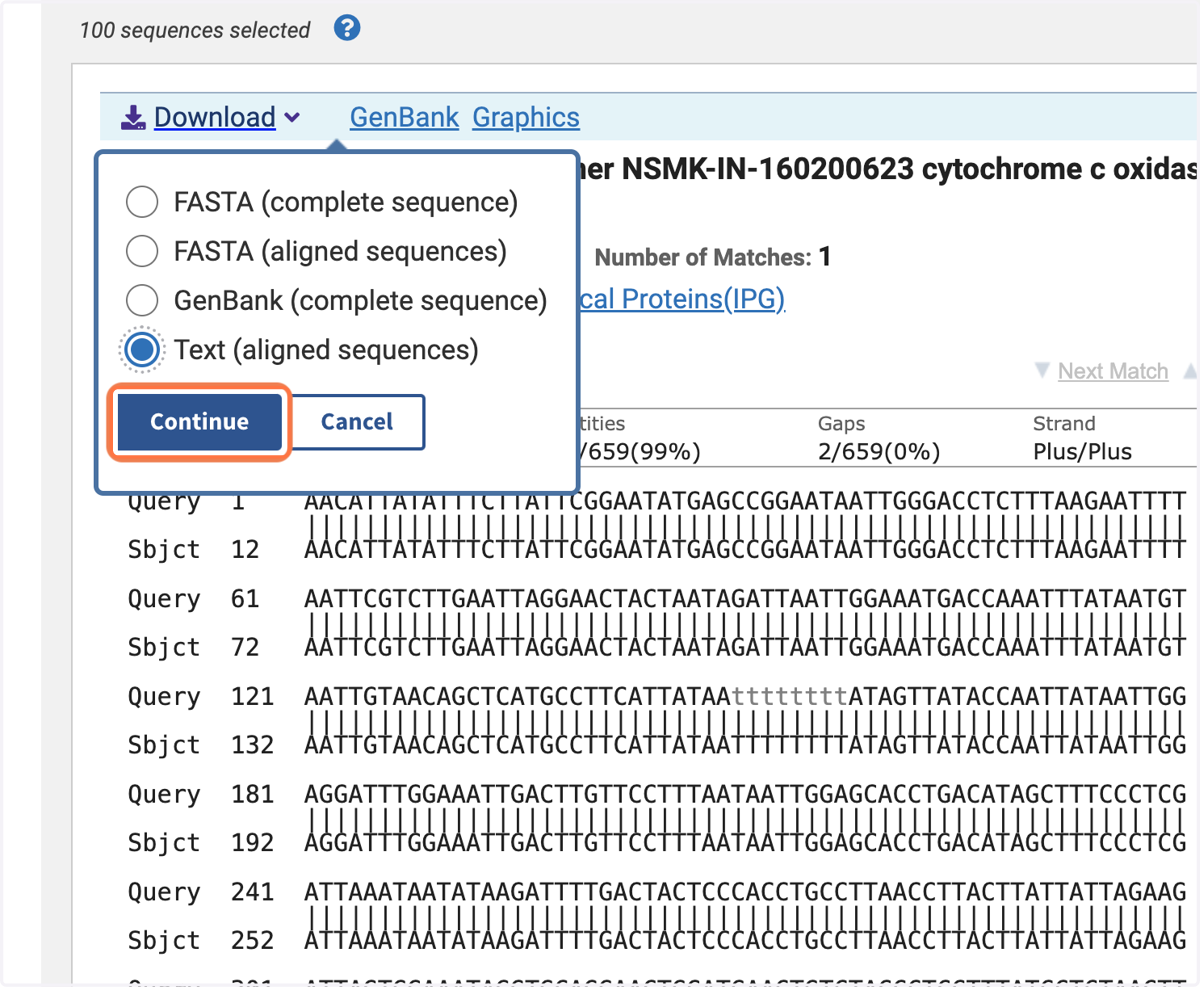Click the Gaps column header
The image size is (1200, 987).
pyautogui.click(x=841, y=424)
